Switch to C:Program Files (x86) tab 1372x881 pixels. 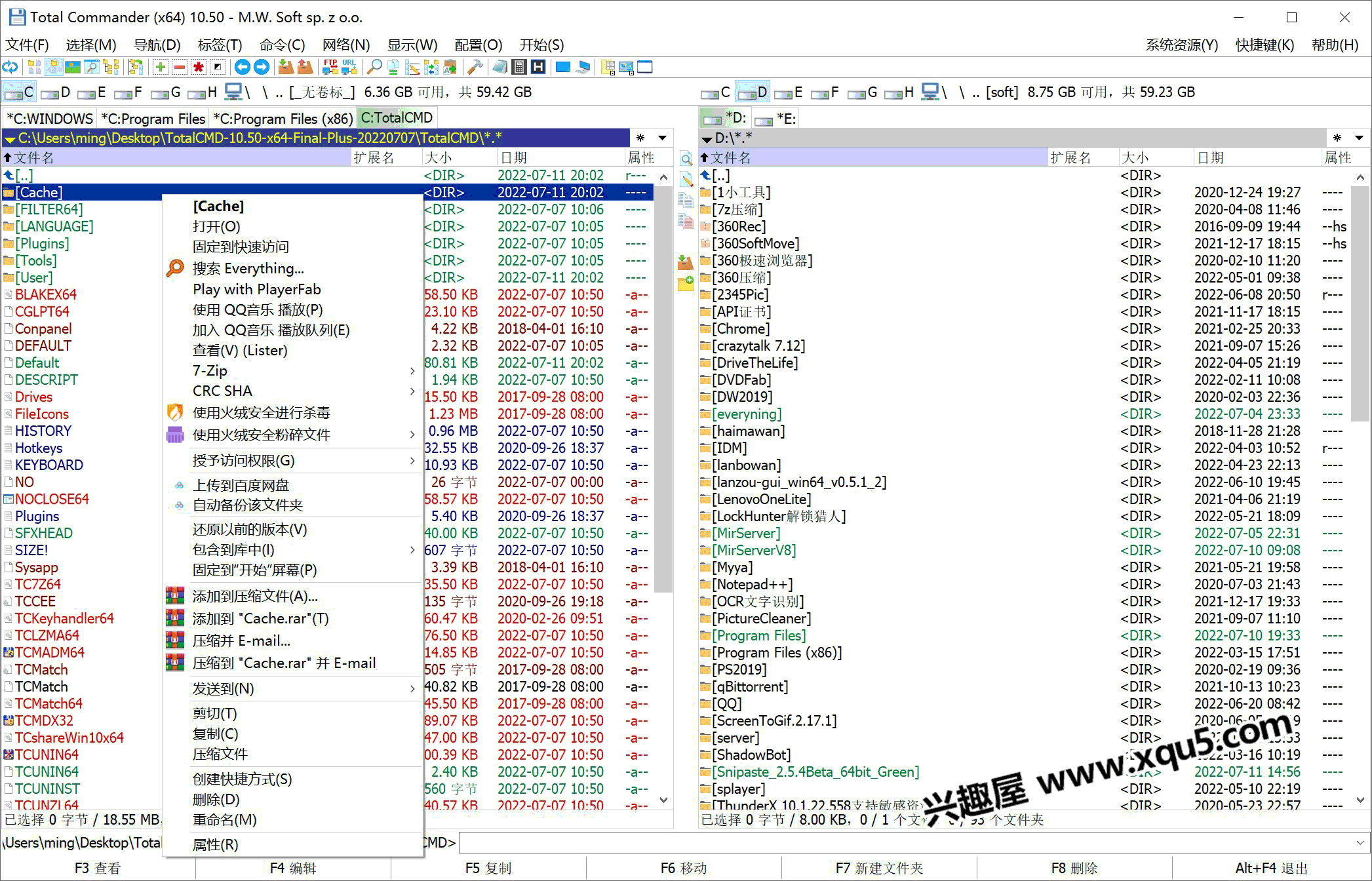(283, 119)
